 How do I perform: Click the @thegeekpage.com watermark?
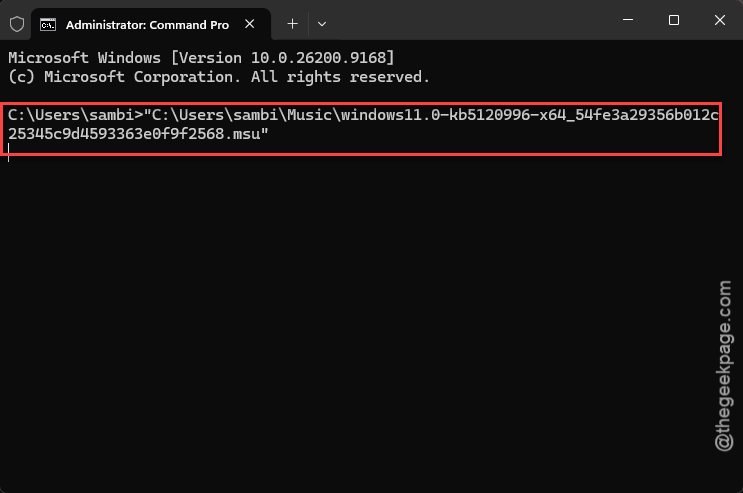[724, 365]
